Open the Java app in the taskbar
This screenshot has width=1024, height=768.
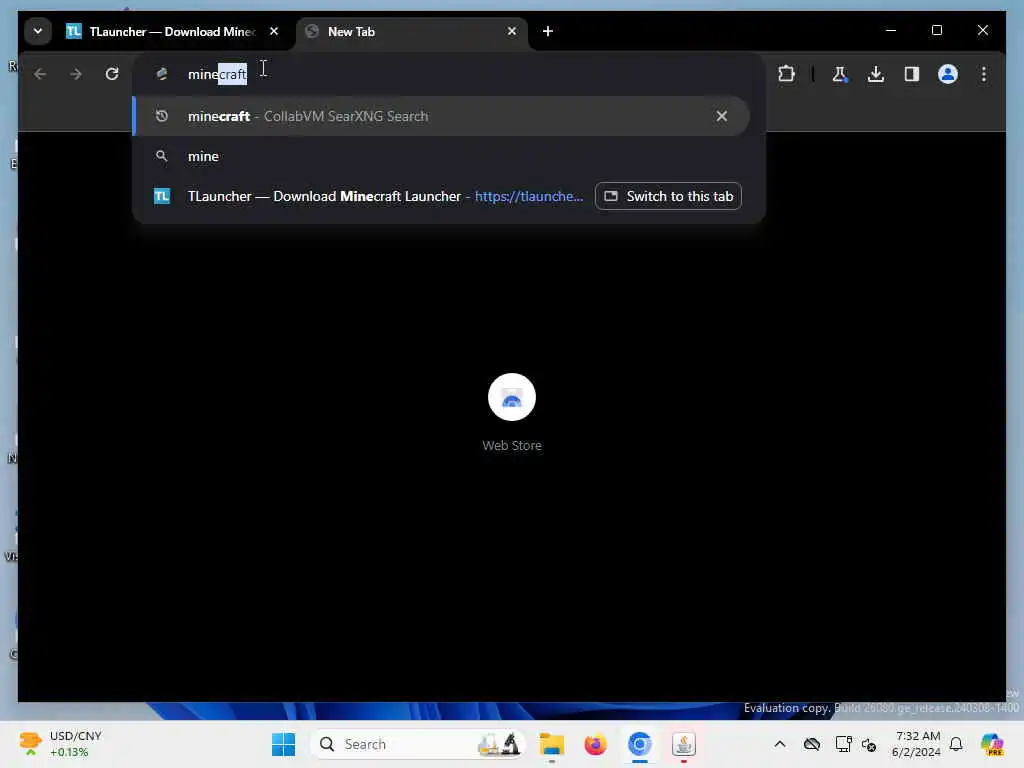pyautogui.click(x=684, y=744)
